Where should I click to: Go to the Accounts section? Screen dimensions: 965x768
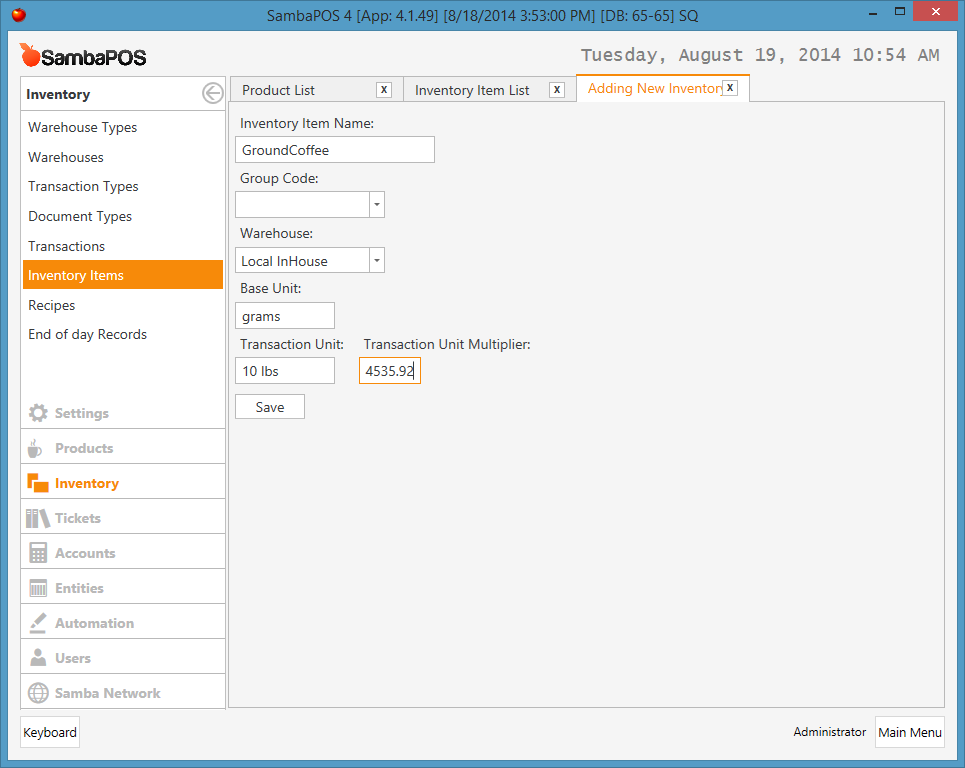[x=123, y=553]
